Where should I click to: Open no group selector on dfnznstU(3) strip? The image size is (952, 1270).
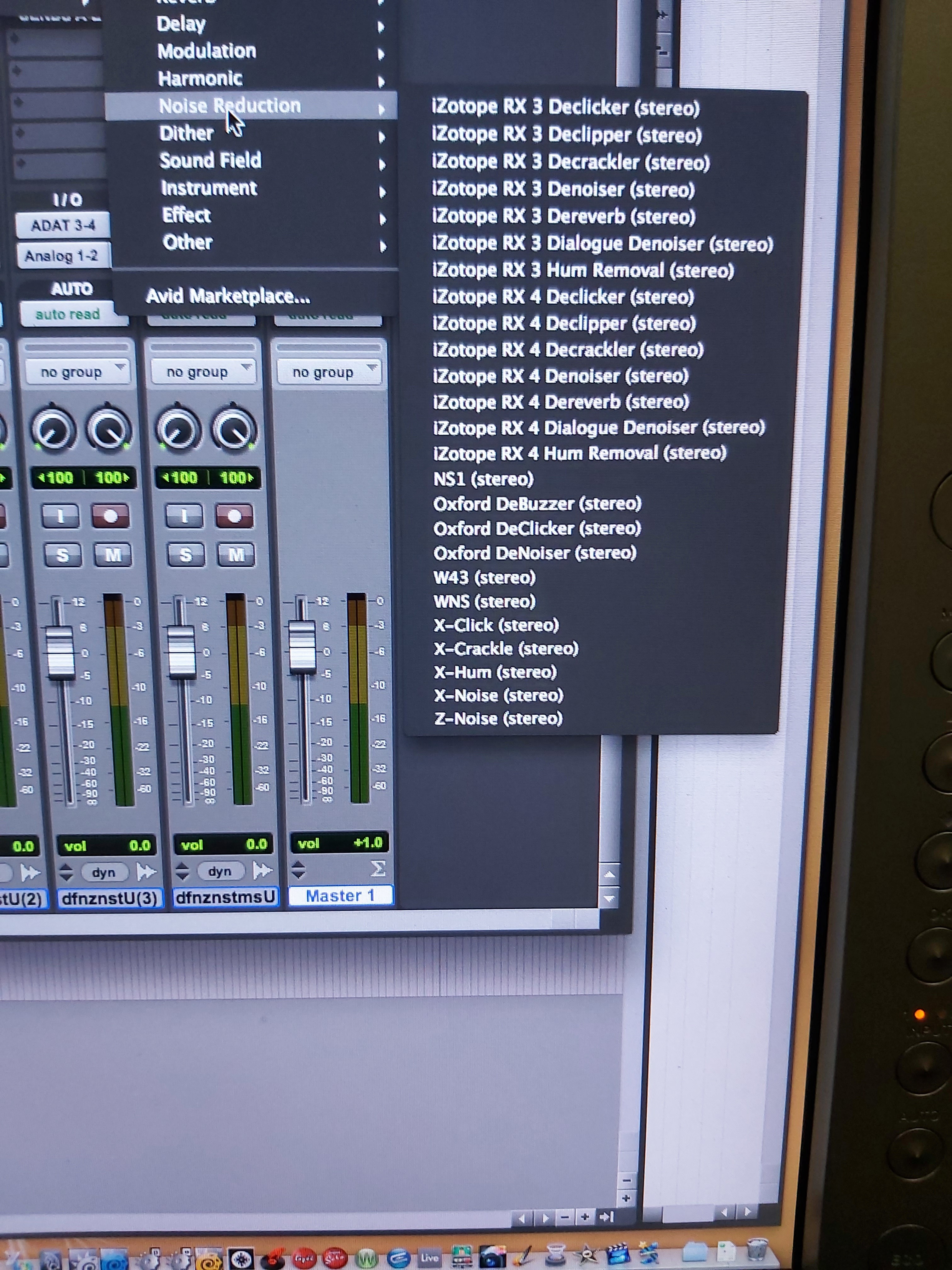pyautogui.click(x=77, y=372)
